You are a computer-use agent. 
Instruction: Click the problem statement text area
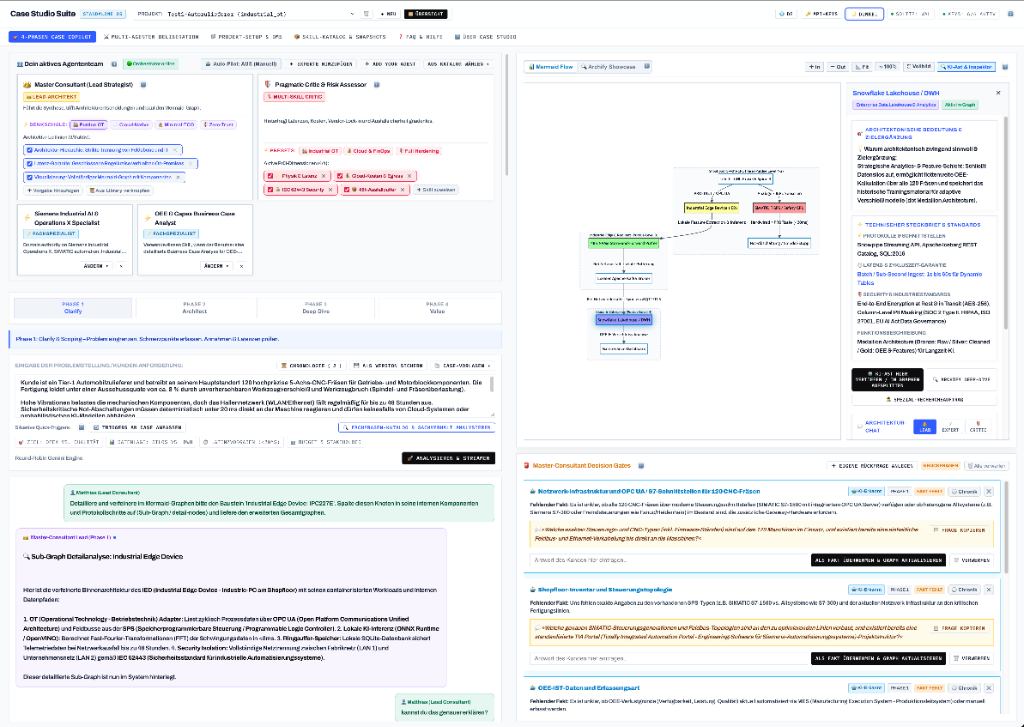coord(254,395)
